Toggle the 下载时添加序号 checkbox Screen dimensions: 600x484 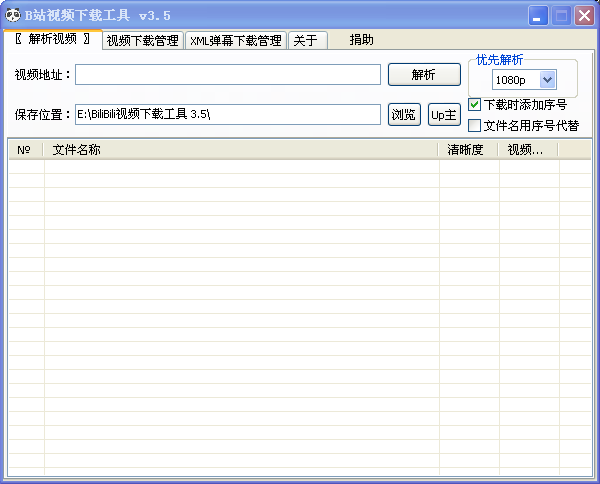(474, 104)
